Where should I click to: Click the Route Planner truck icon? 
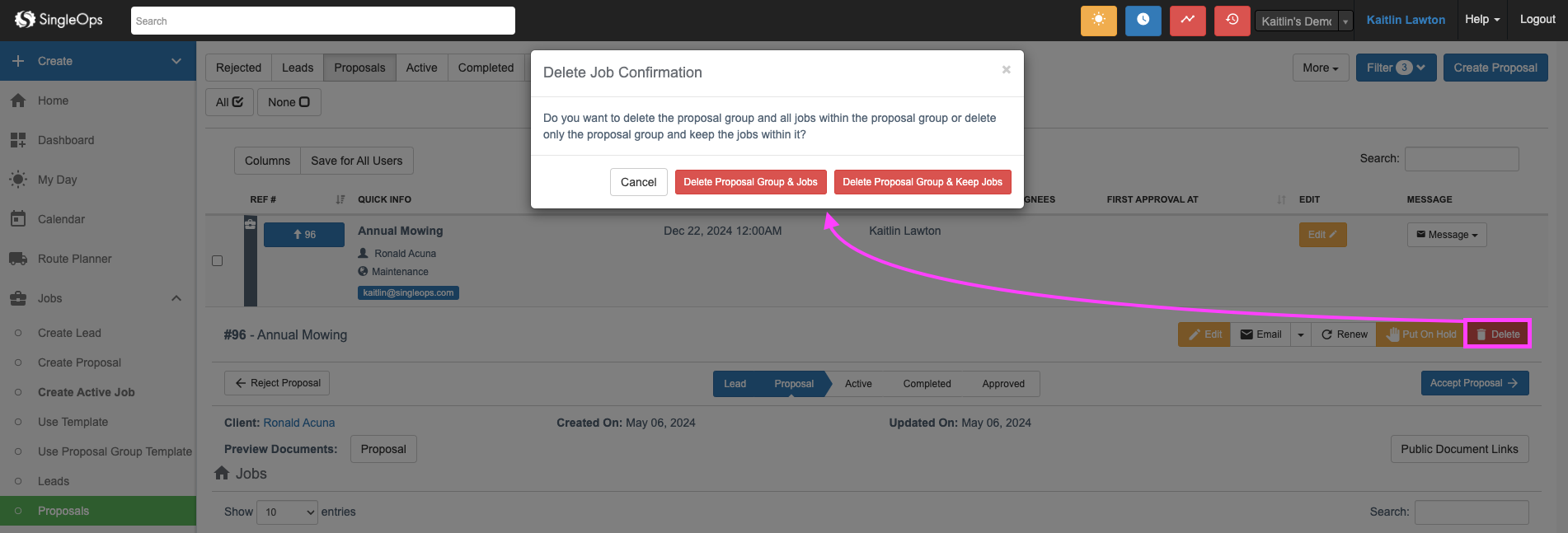tap(18, 259)
